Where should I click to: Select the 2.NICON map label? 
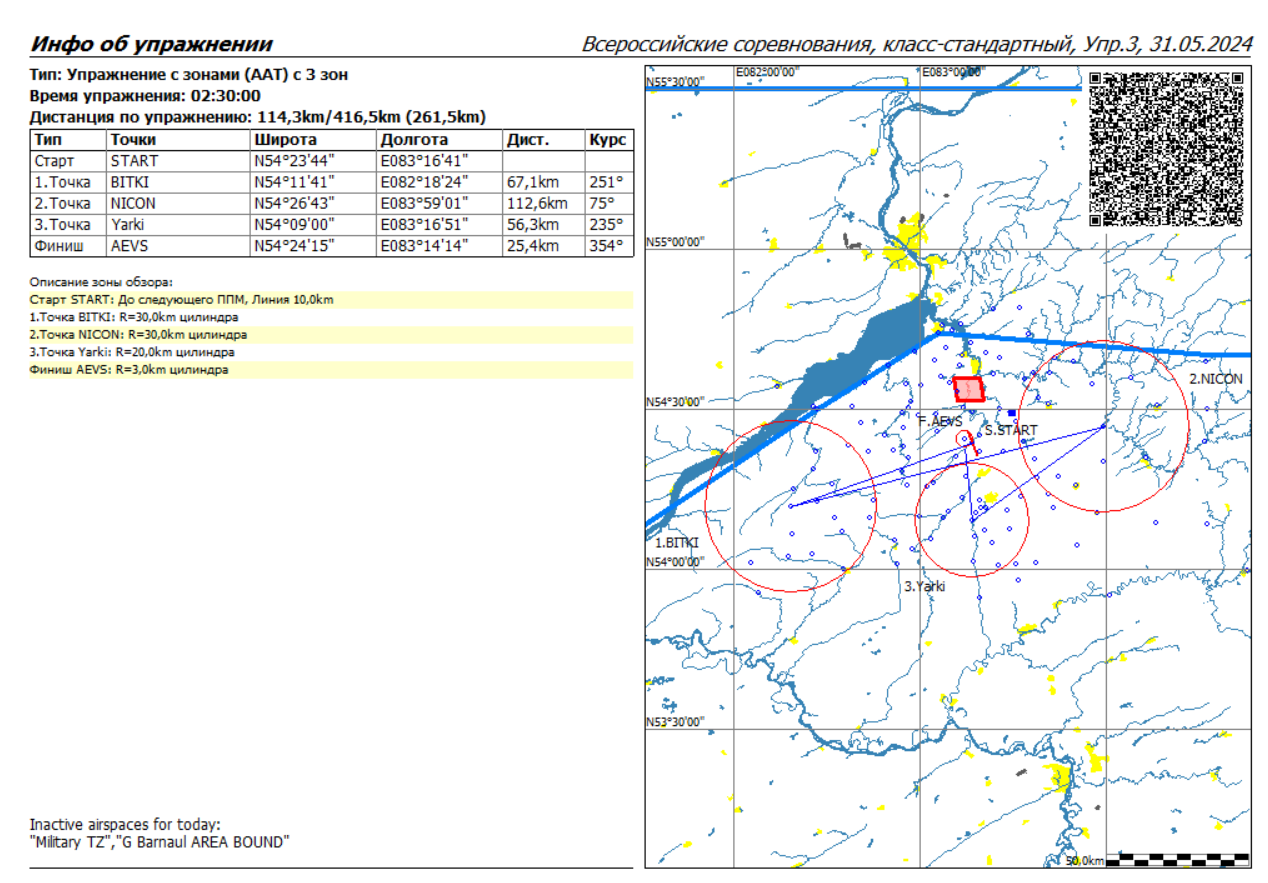click(x=1215, y=379)
